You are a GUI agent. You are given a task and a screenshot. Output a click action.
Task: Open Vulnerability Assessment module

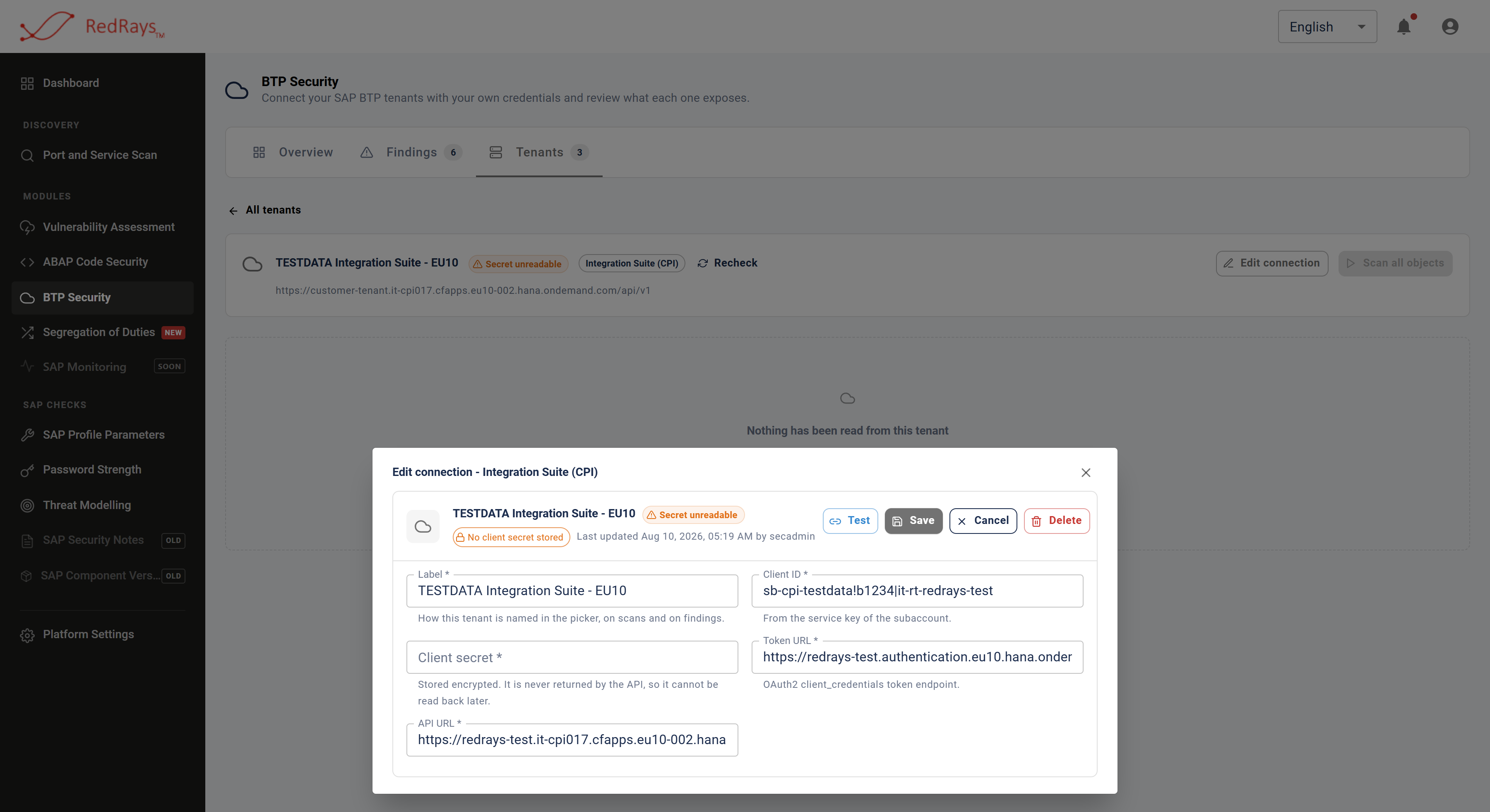[102, 227]
